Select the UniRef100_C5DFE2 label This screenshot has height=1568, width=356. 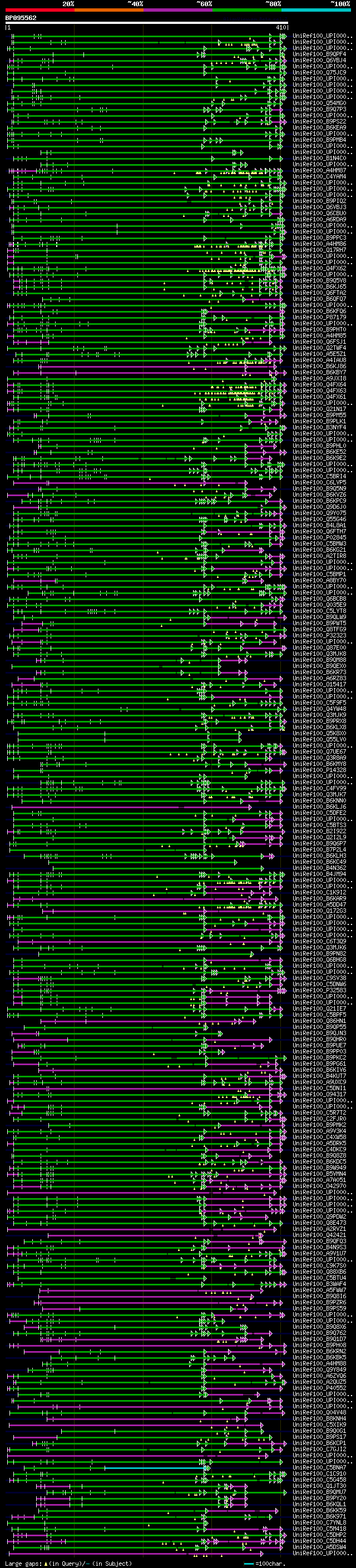point(319,813)
